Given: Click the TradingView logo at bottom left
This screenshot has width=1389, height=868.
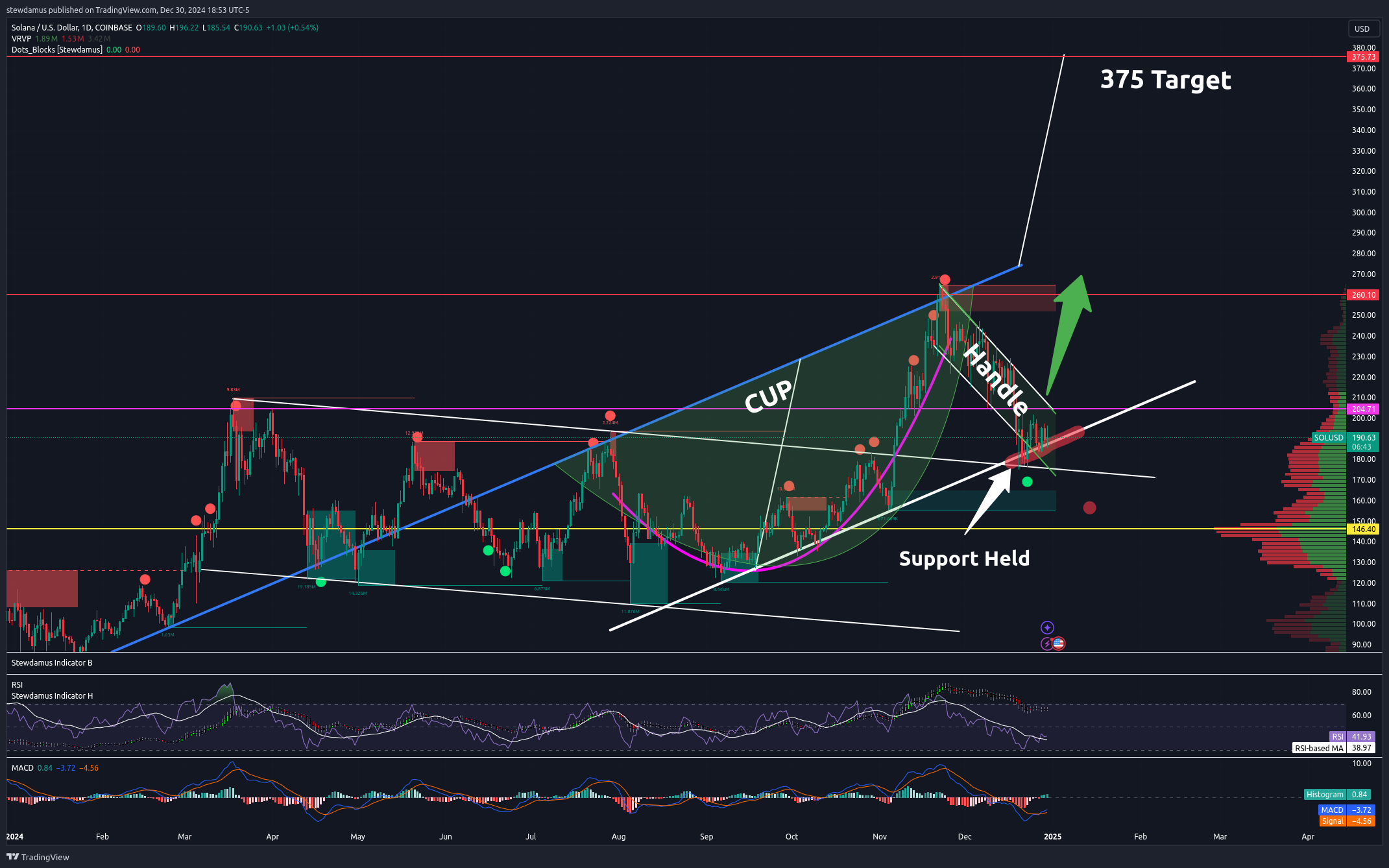Looking at the screenshot, I should (38, 857).
